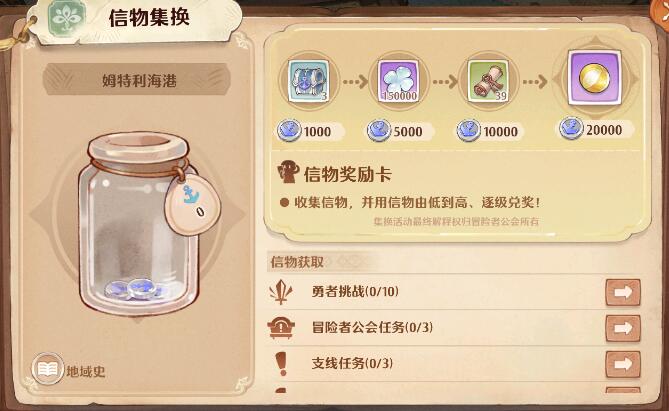The image size is (669, 411).
Task: Click the glass token jar
Action: point(140,223)
